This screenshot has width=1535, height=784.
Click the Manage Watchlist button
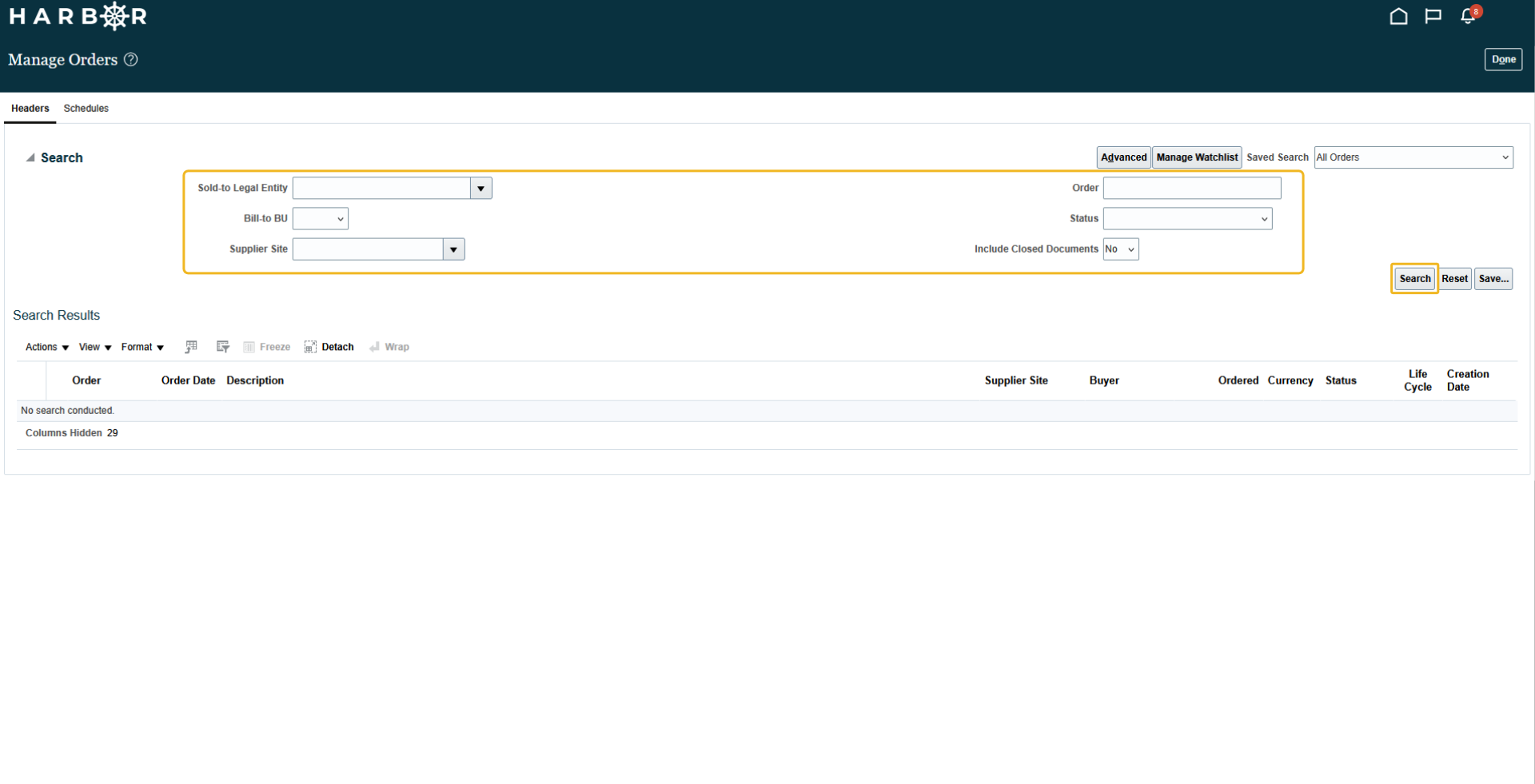tap(1197, 157)
